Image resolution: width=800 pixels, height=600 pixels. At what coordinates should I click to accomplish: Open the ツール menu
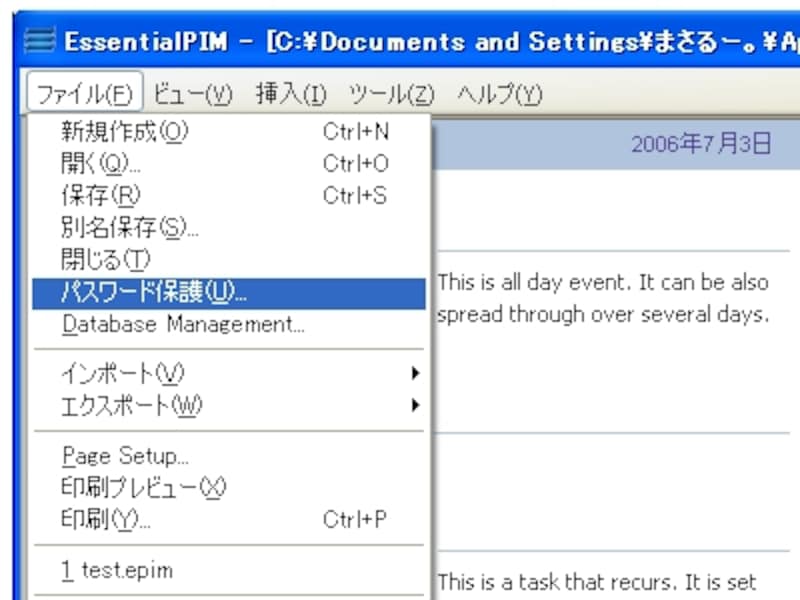[x=390, y=94]
